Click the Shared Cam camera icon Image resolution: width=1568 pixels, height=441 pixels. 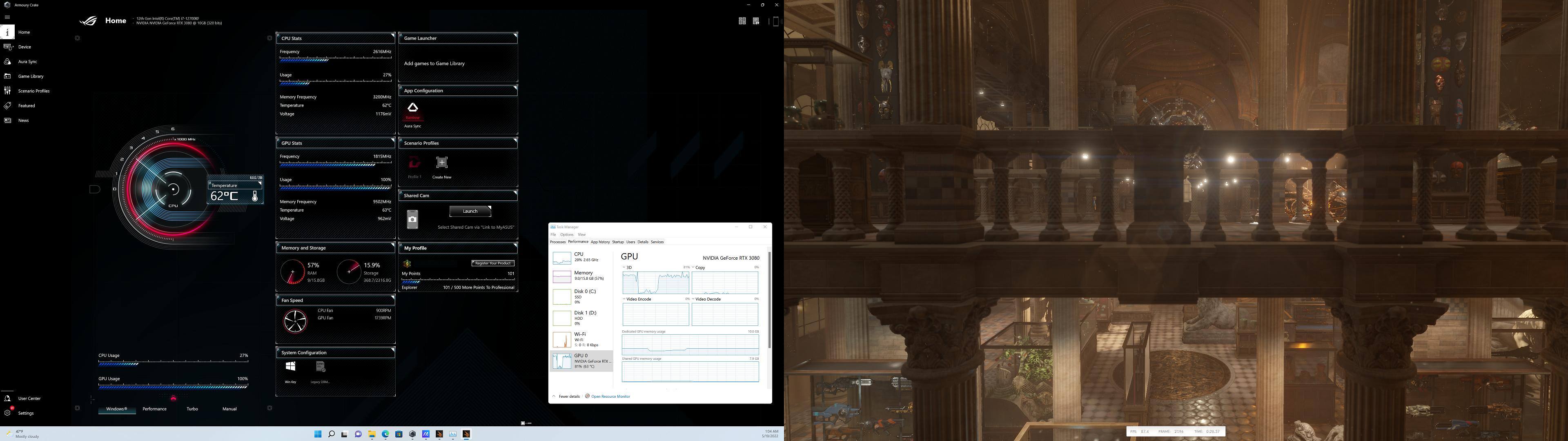(x=413, y=219)
